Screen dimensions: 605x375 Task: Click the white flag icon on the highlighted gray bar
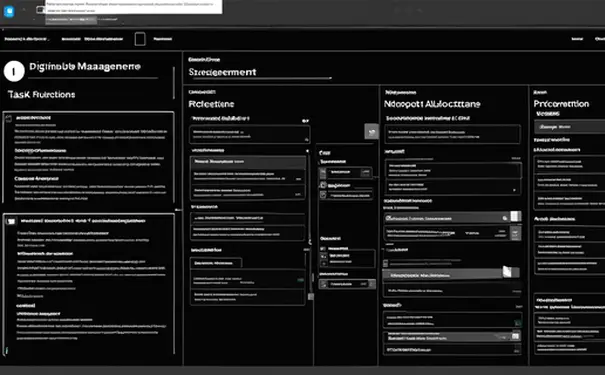pos(507,272)
